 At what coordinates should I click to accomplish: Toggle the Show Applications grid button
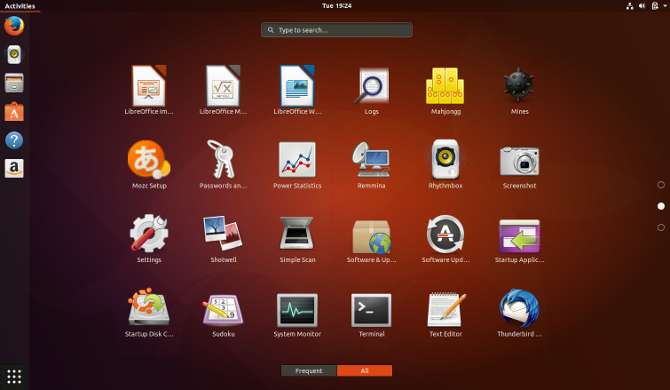coord(14,376)
